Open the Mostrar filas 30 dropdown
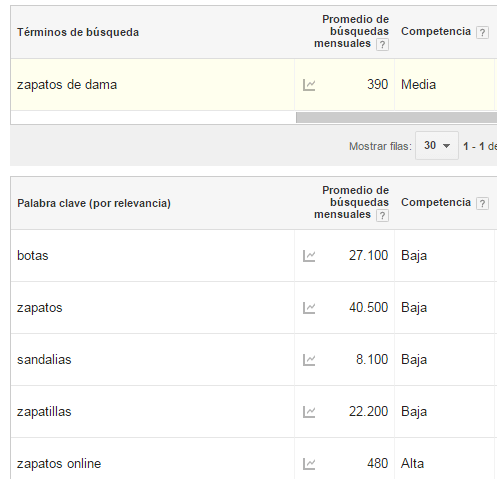The height and width of the screenshot is (479, 497). pyautogui.click(x=437, y=145)
